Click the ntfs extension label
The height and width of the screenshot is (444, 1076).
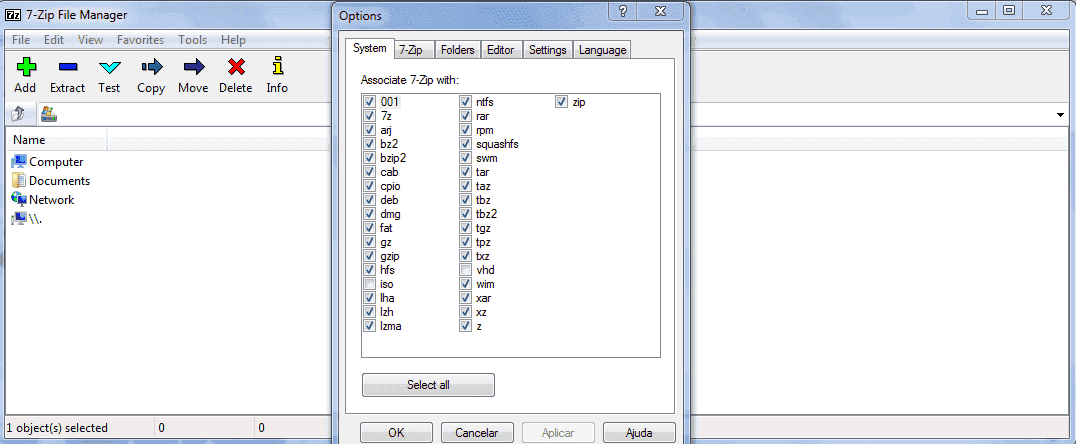tap(484, 102)
